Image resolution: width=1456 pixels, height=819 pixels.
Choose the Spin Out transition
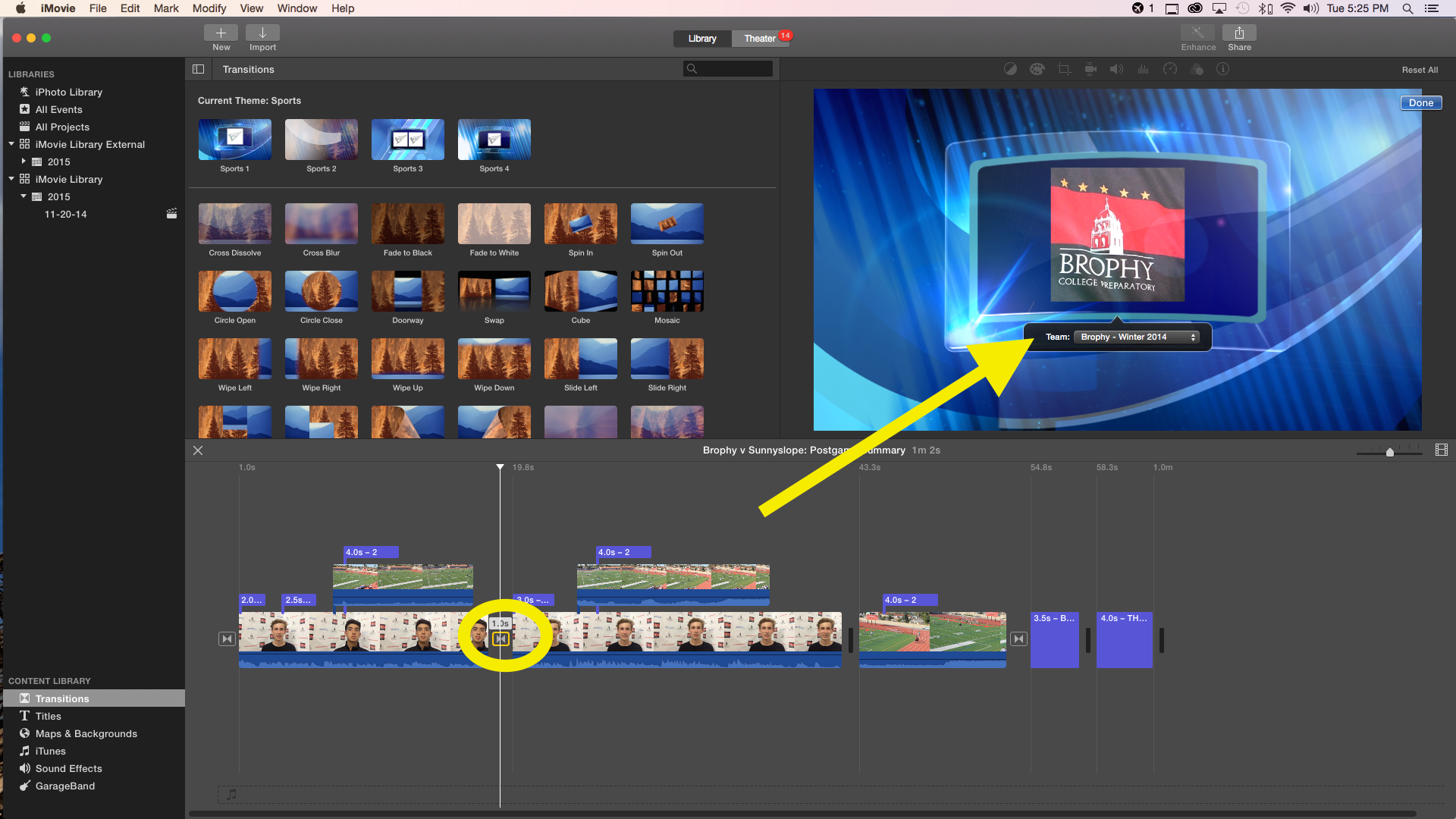click(x=667, y=224)
